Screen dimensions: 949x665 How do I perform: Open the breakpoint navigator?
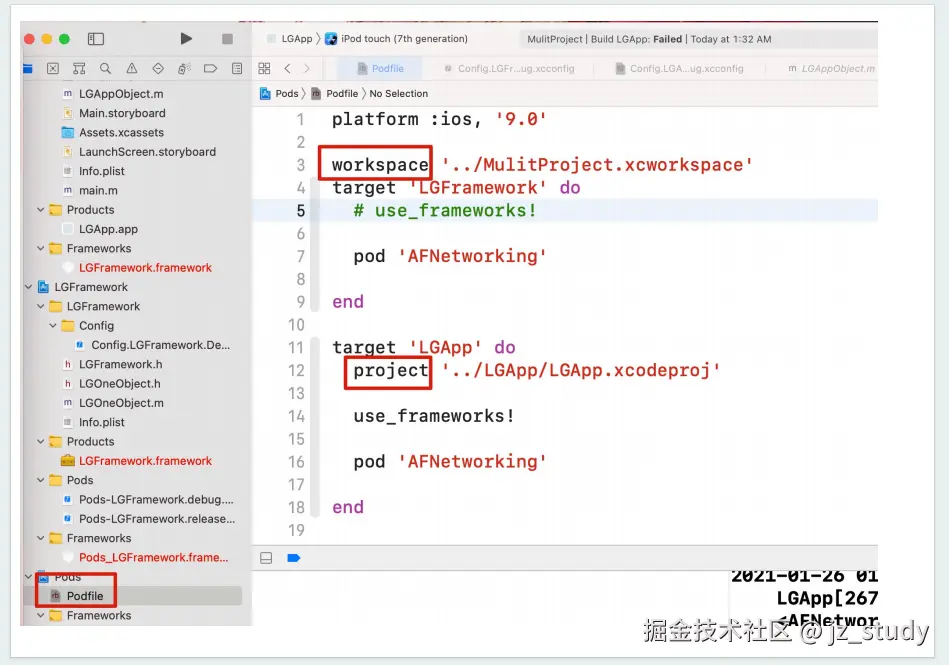pyautogui.click(x=210, y=68)
